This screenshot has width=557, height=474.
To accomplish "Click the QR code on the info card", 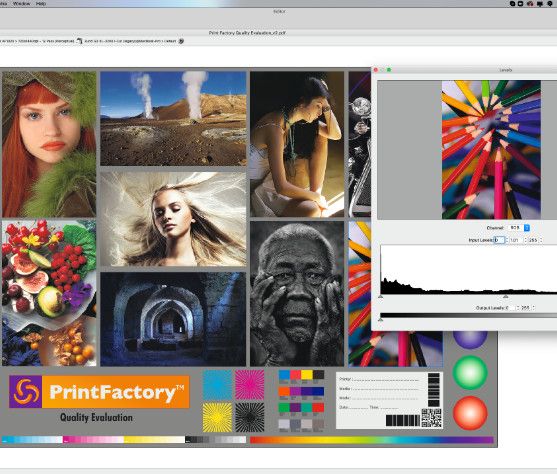I will pyautogui.click(x=431, y=418).
